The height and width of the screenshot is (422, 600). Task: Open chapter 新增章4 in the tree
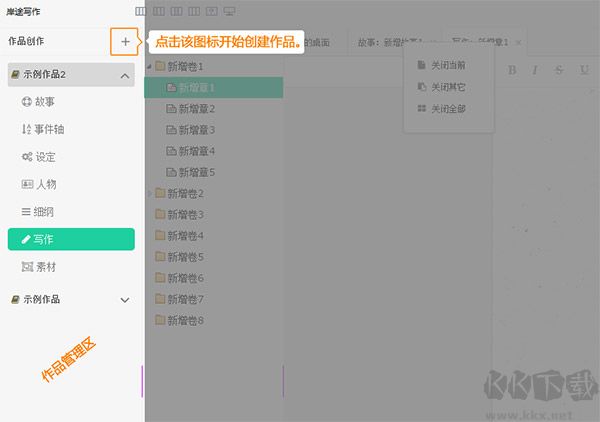click(x=191, y=151)
